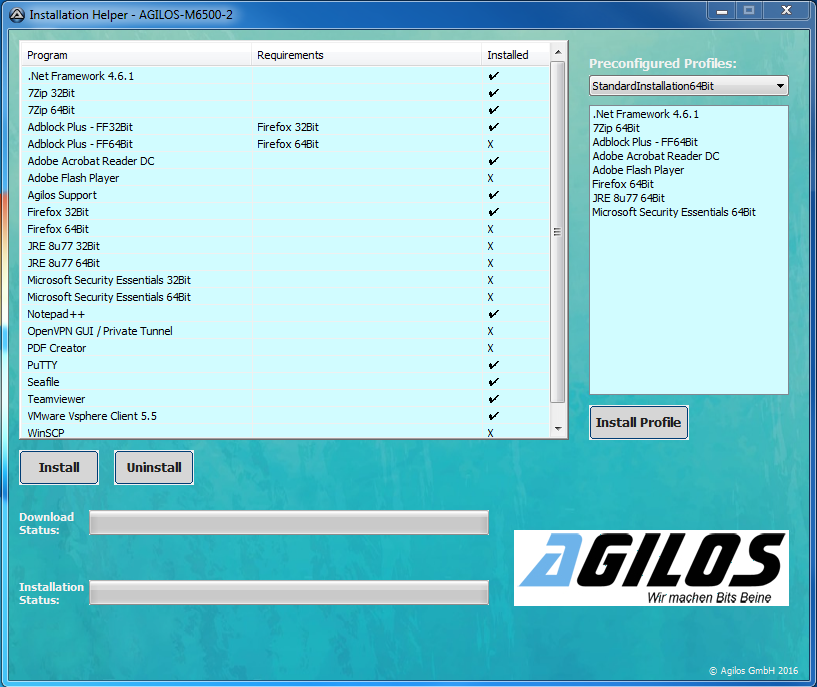Click the Install Profile button

tap(639, 422)
